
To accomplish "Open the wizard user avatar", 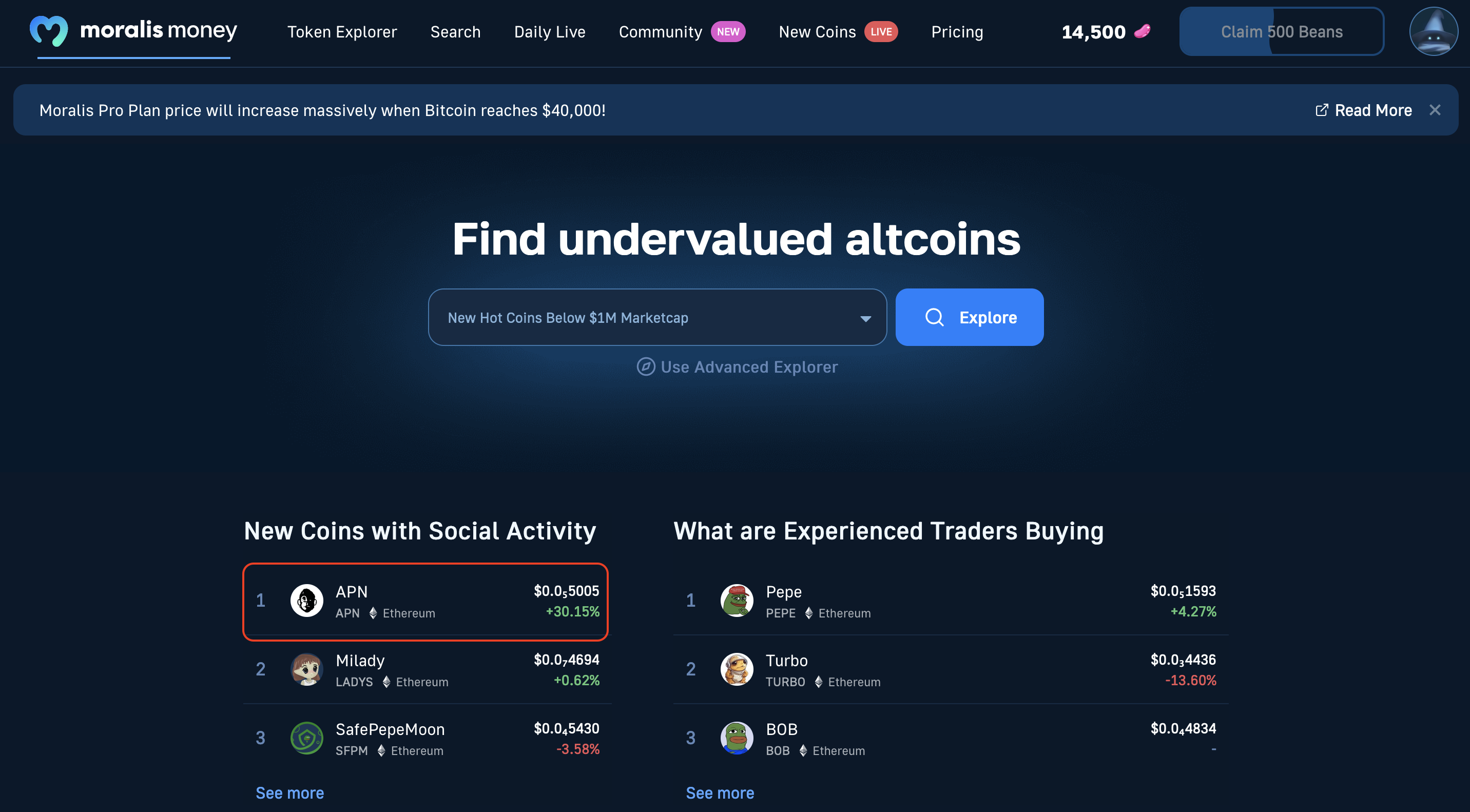I will (x=1434, y=31).
